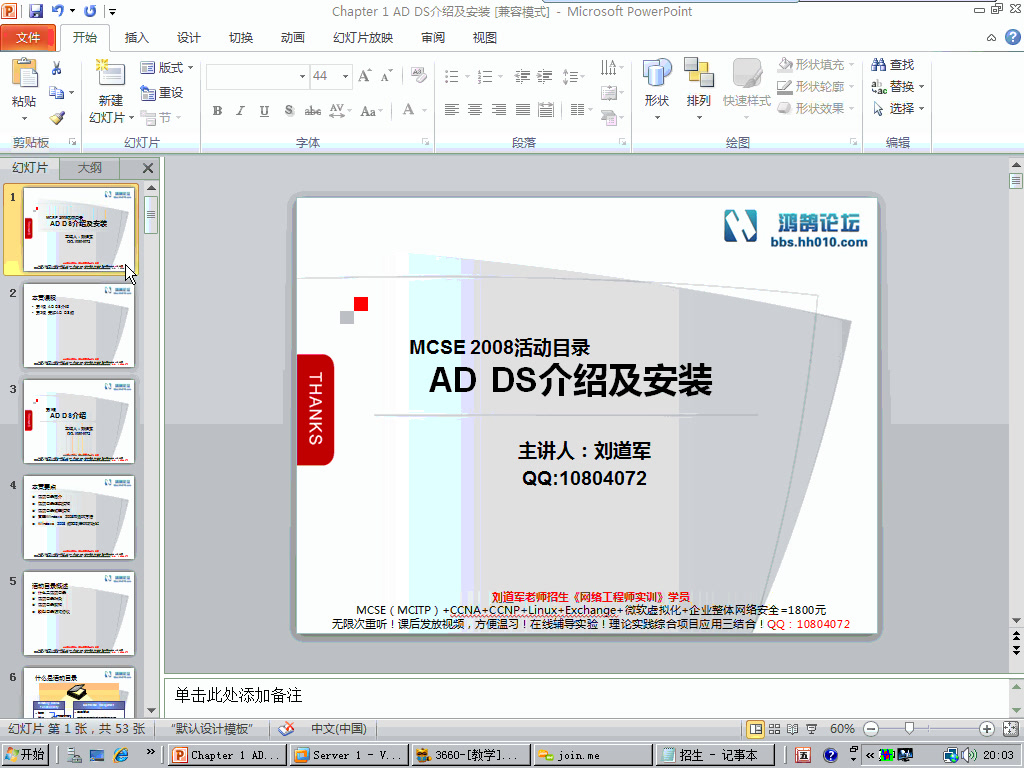Switch to the Slide Show (幻灯片放映) tab
Screen dimensions: 1024x768
pyautogui.click(x=363, y=38)
